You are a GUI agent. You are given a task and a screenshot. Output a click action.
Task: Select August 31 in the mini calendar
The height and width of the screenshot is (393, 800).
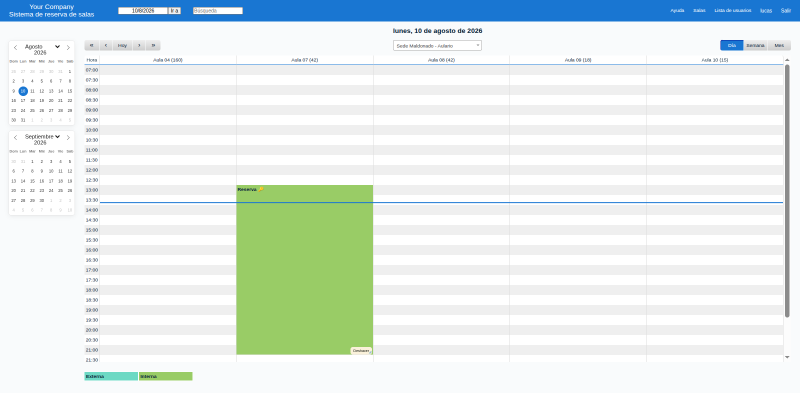tap(23, 120)
